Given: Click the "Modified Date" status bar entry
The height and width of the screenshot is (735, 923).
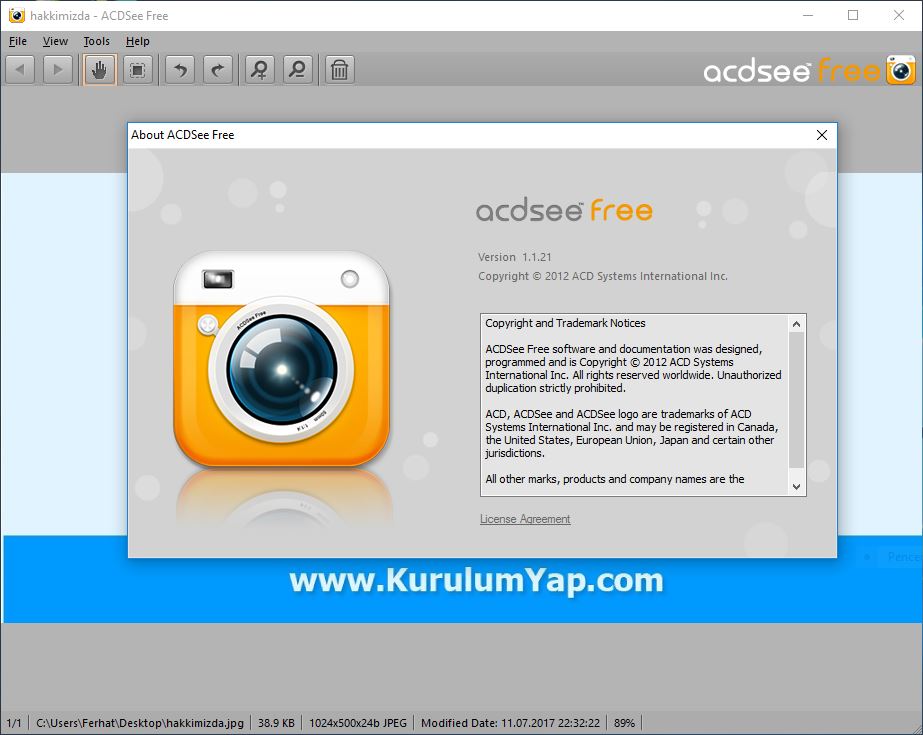Looking at the screenshot, I should click(510, 723).
